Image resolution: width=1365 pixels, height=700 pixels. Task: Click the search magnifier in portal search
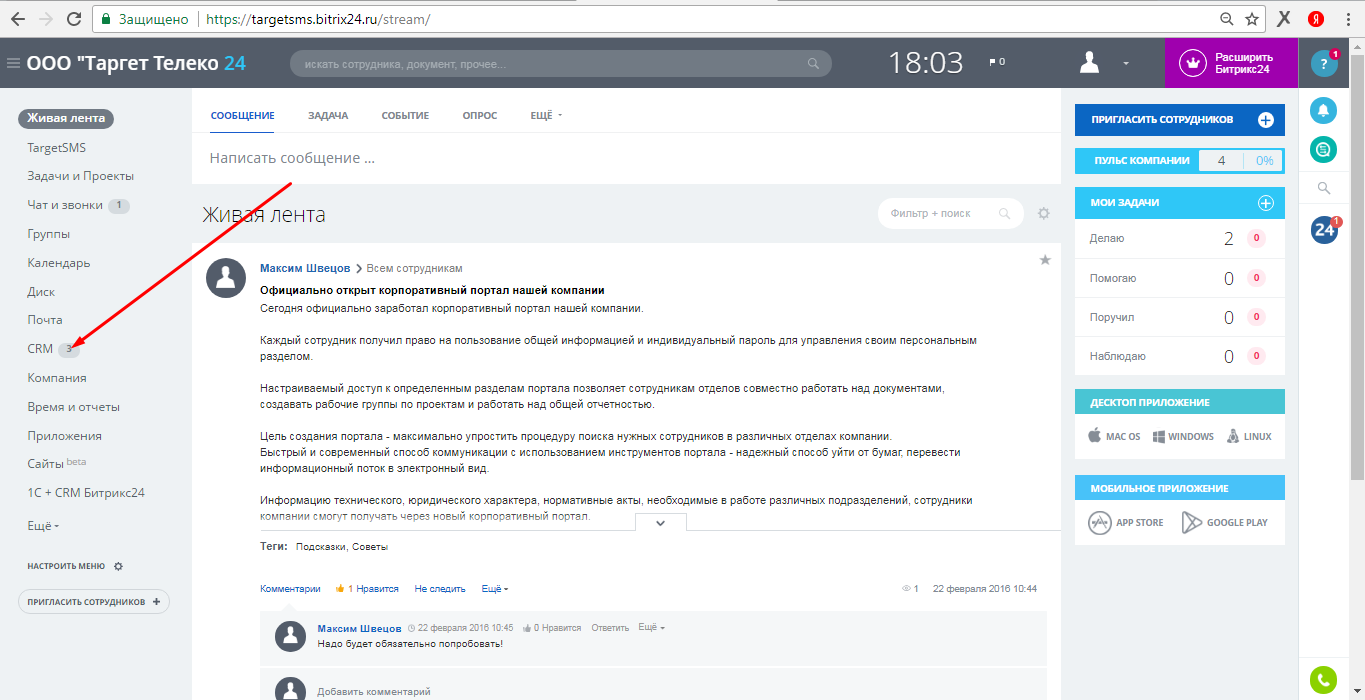[x=813, y=64]
